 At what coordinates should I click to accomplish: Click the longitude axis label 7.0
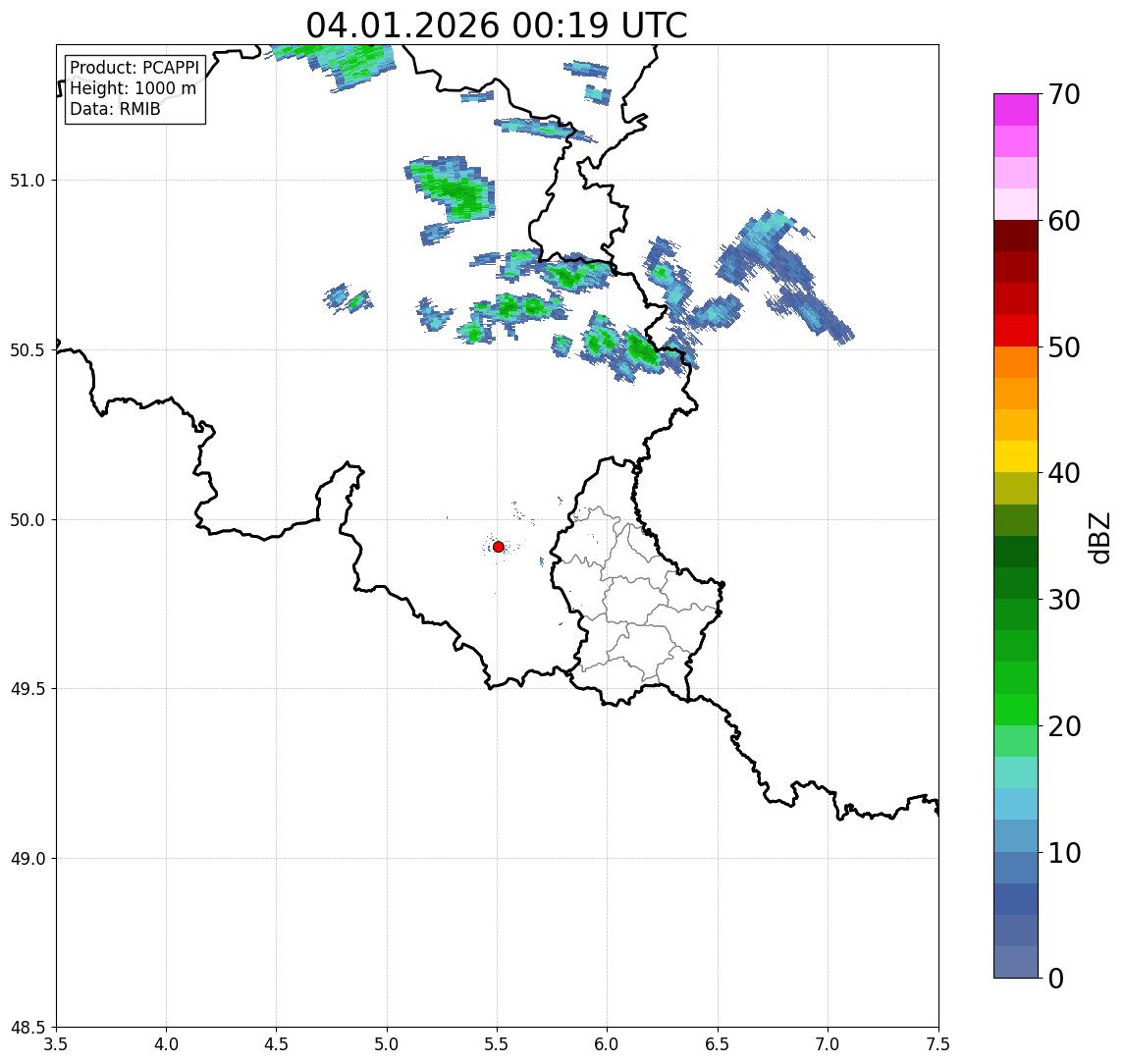(x=828, y=1044)
